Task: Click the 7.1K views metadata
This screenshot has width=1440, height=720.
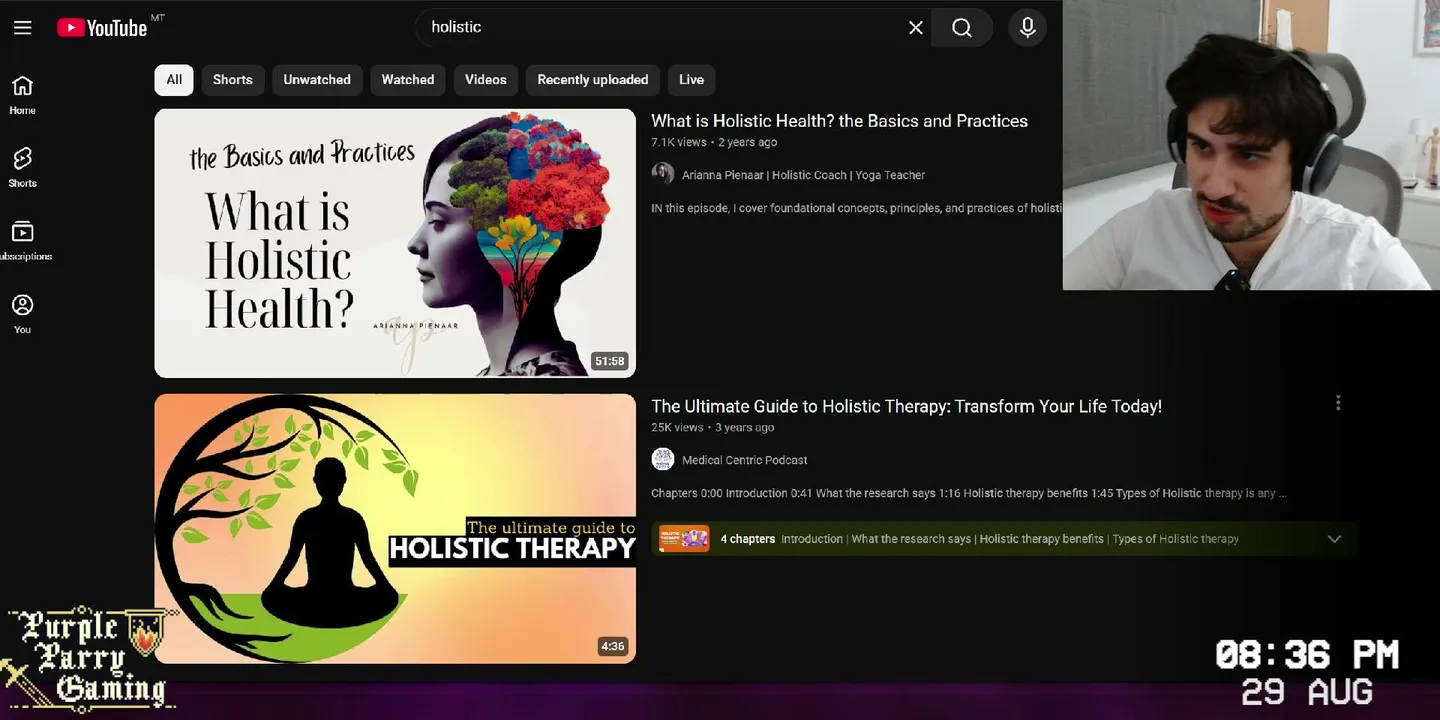Action: pyautogui.click(x=679, y=143)
